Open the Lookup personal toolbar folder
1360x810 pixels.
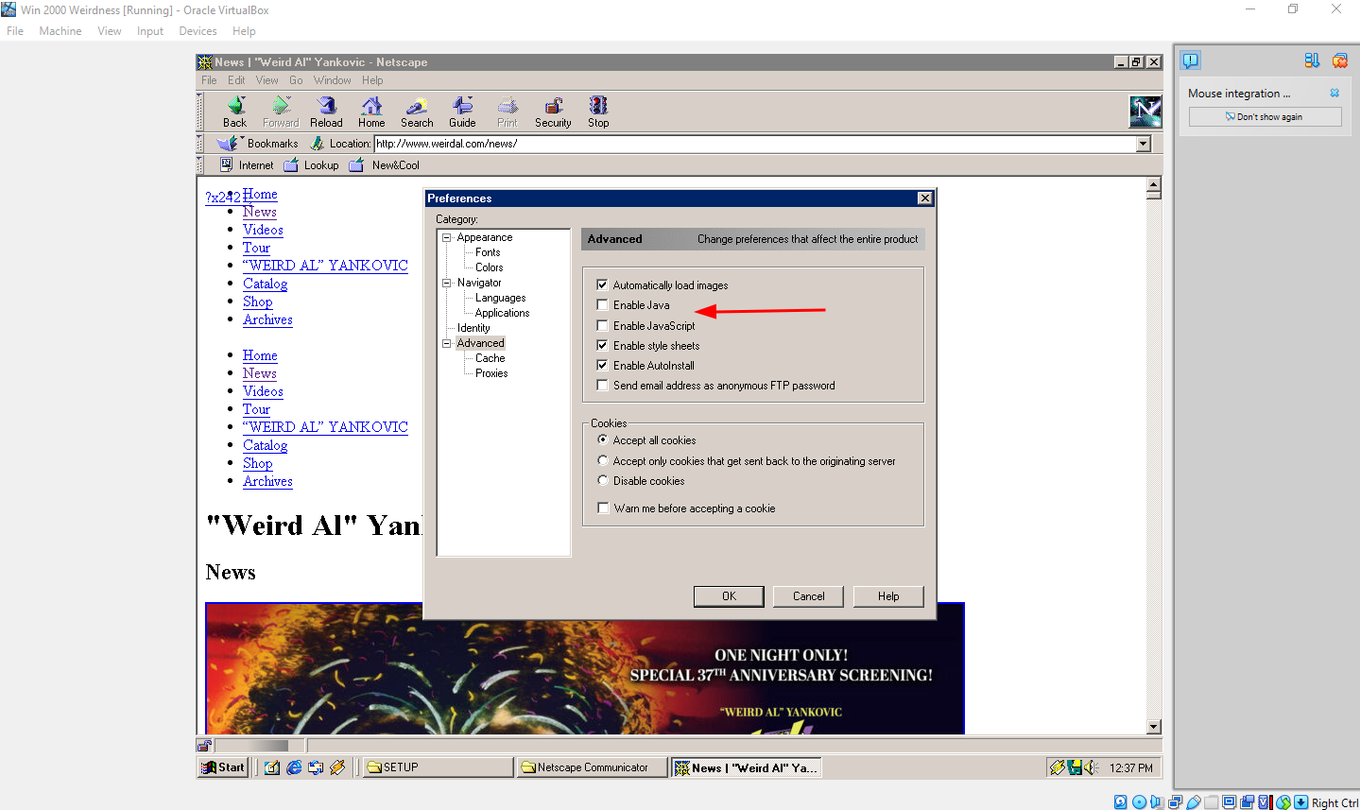point(291,165)
